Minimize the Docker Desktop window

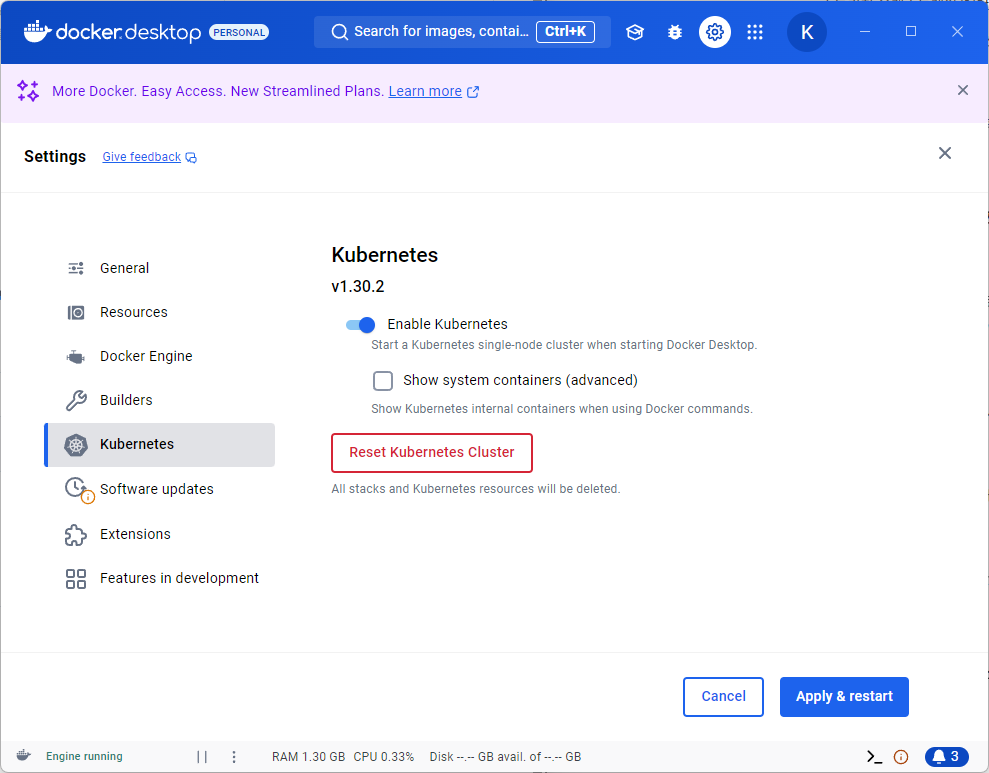click(865, 32)
